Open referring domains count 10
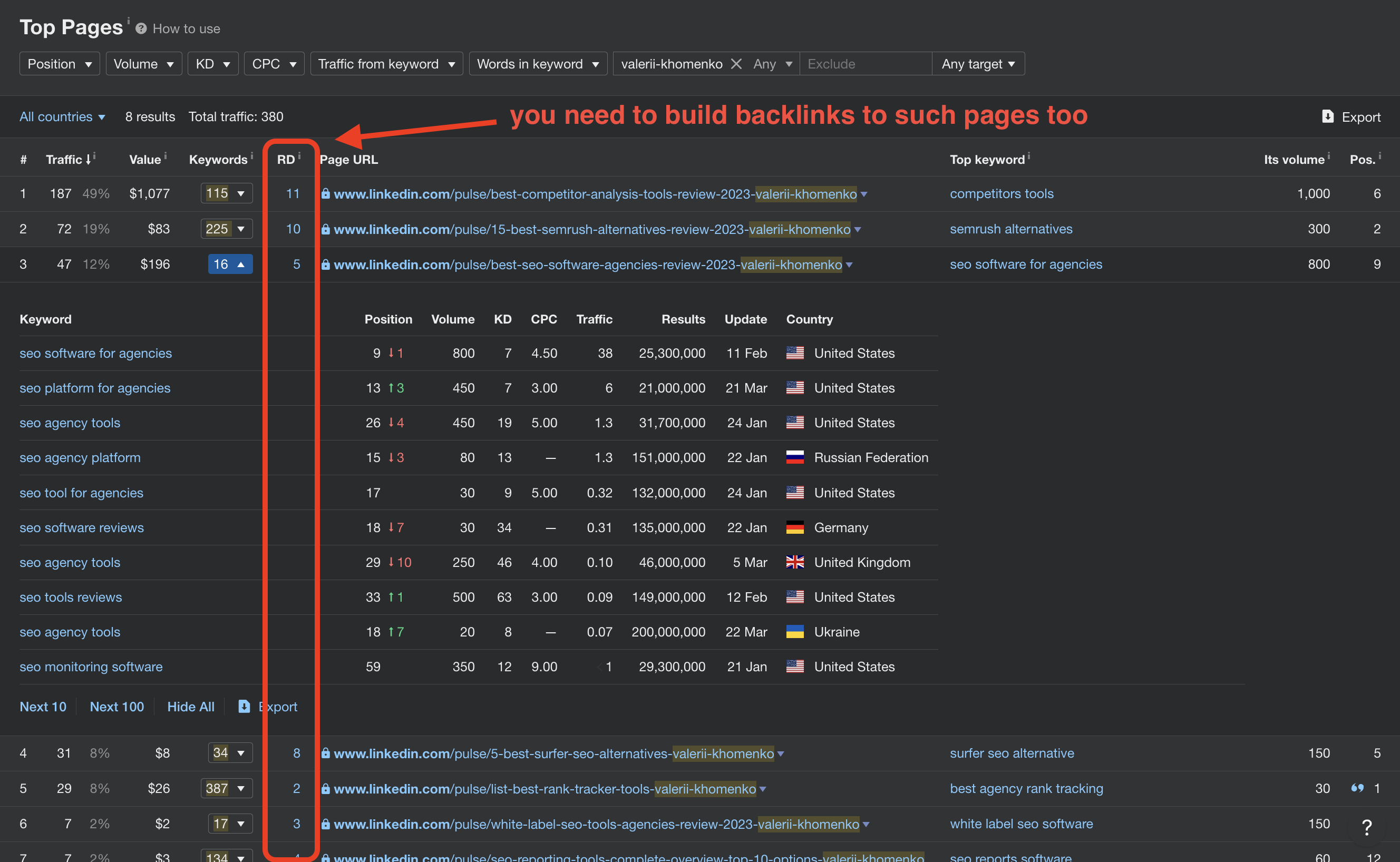 click(x=293, y=229)
